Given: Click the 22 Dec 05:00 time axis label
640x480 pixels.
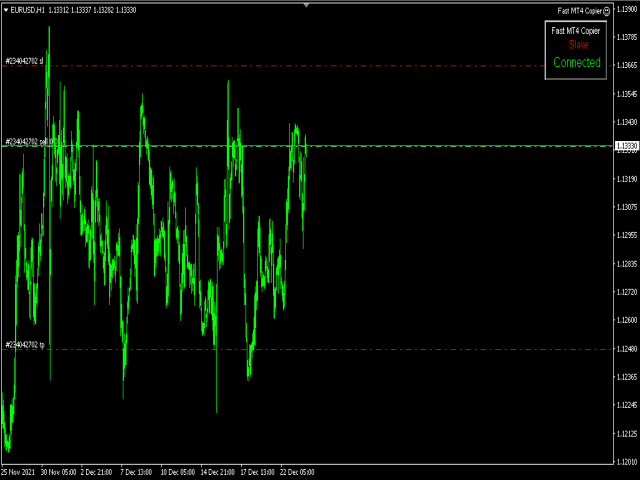Looking at the screenshot, I should (298, 471).
